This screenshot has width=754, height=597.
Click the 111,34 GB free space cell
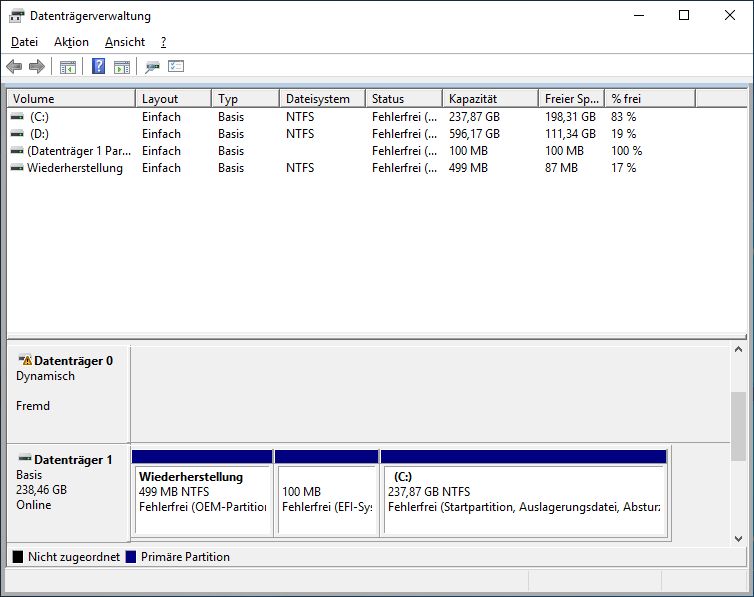point(570,134)
